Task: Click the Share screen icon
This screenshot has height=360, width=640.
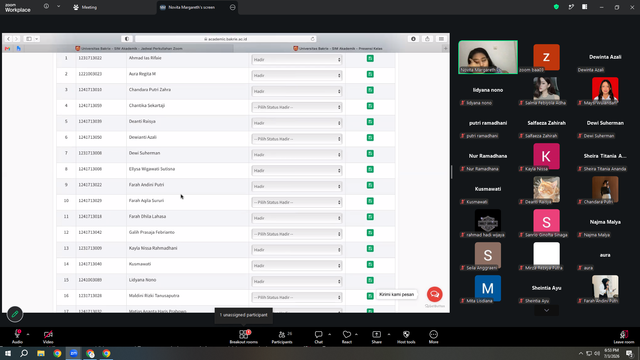Action: click(x=376, y=334)
